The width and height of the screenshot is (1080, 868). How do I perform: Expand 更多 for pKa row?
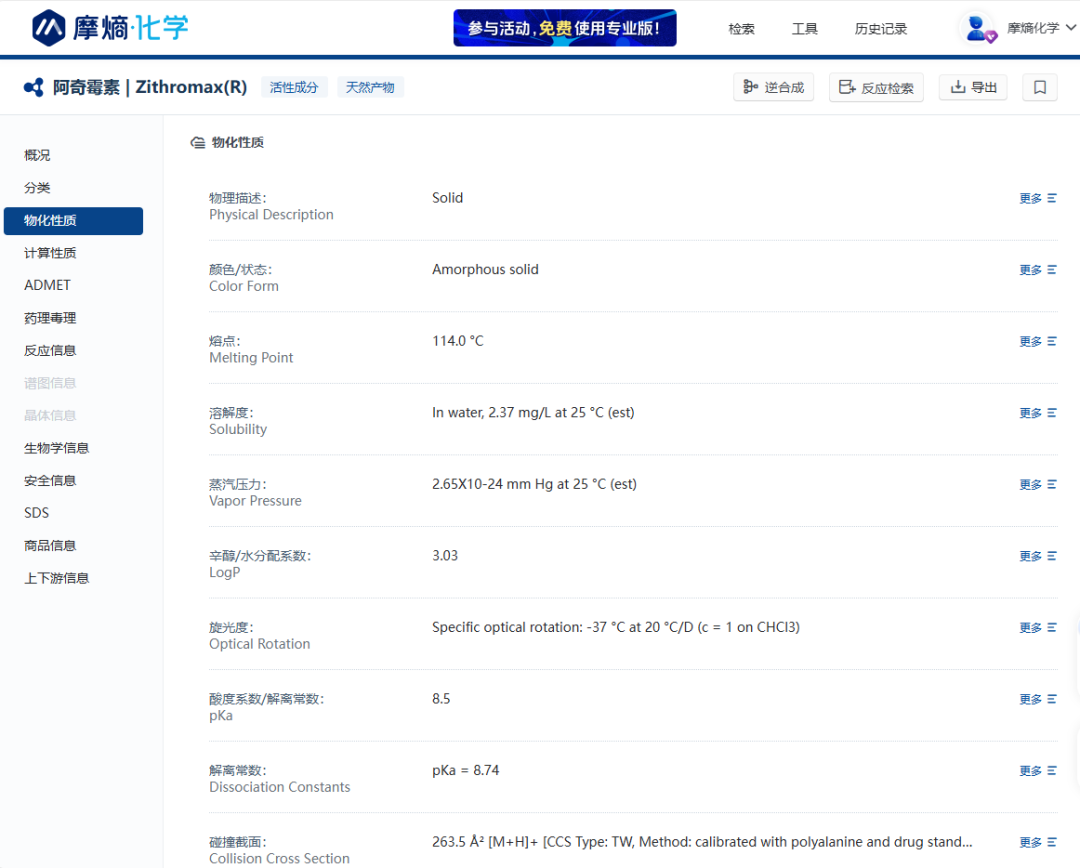pyautogui.click(x=1038, y=699)
